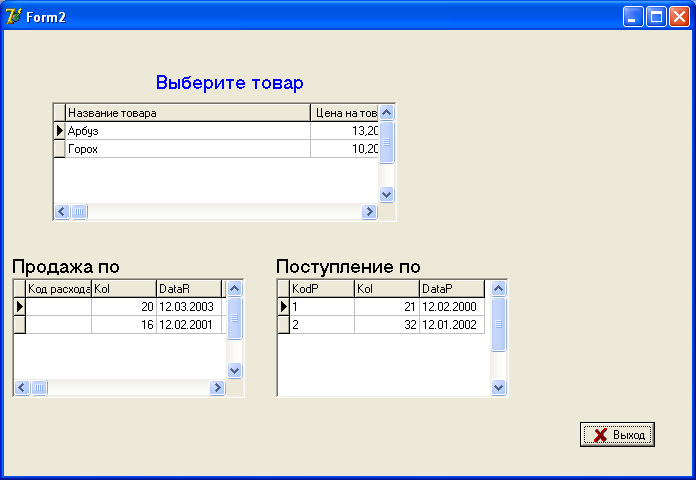The width and height of the screenshot is (696, 480).
Task: Click the date 12.02.2000 cell
Action: coord(452,306)
